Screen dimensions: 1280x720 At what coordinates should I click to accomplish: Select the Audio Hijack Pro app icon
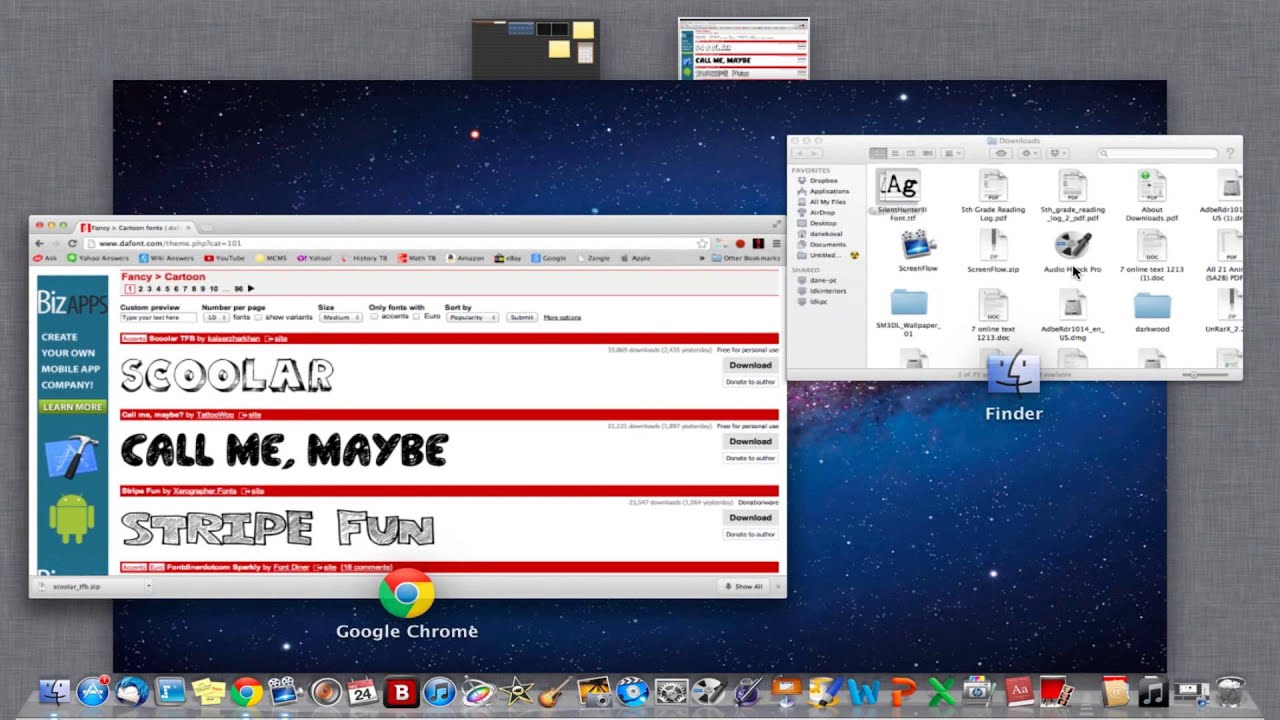[1072, 251]
